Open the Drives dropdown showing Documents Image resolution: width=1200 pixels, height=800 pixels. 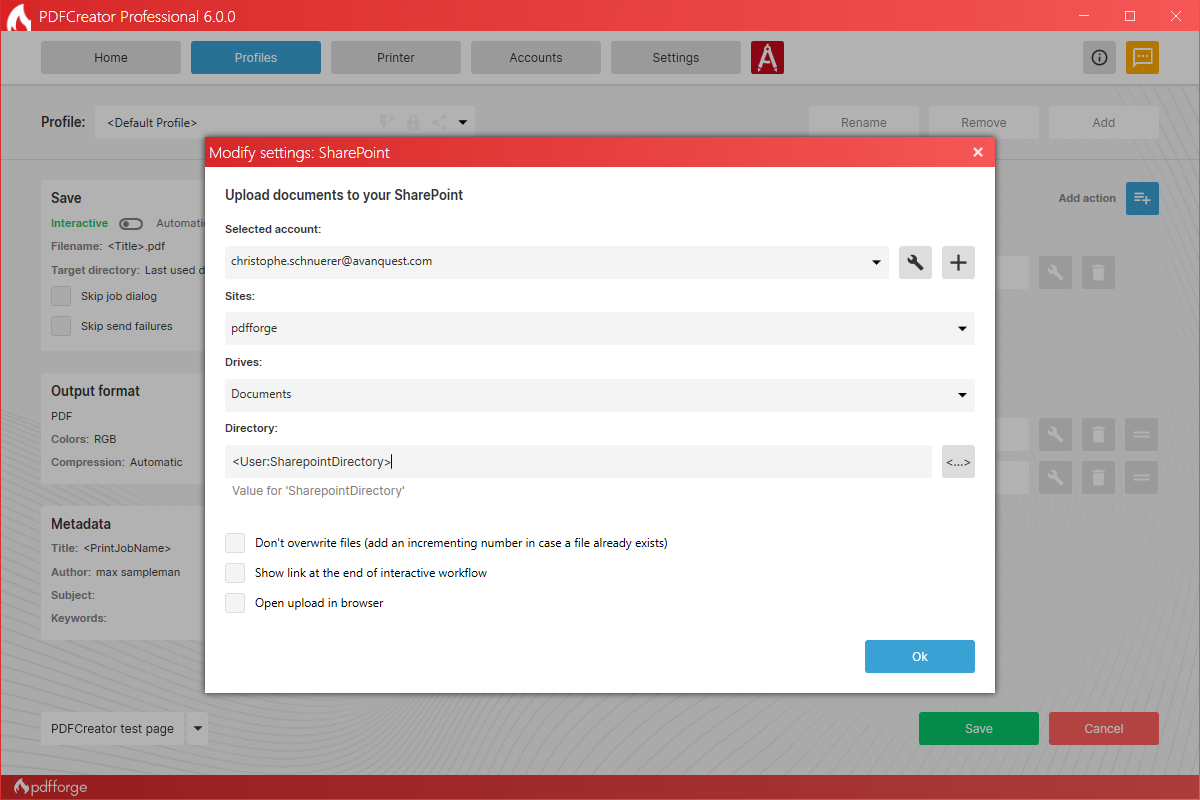point(600,395)
